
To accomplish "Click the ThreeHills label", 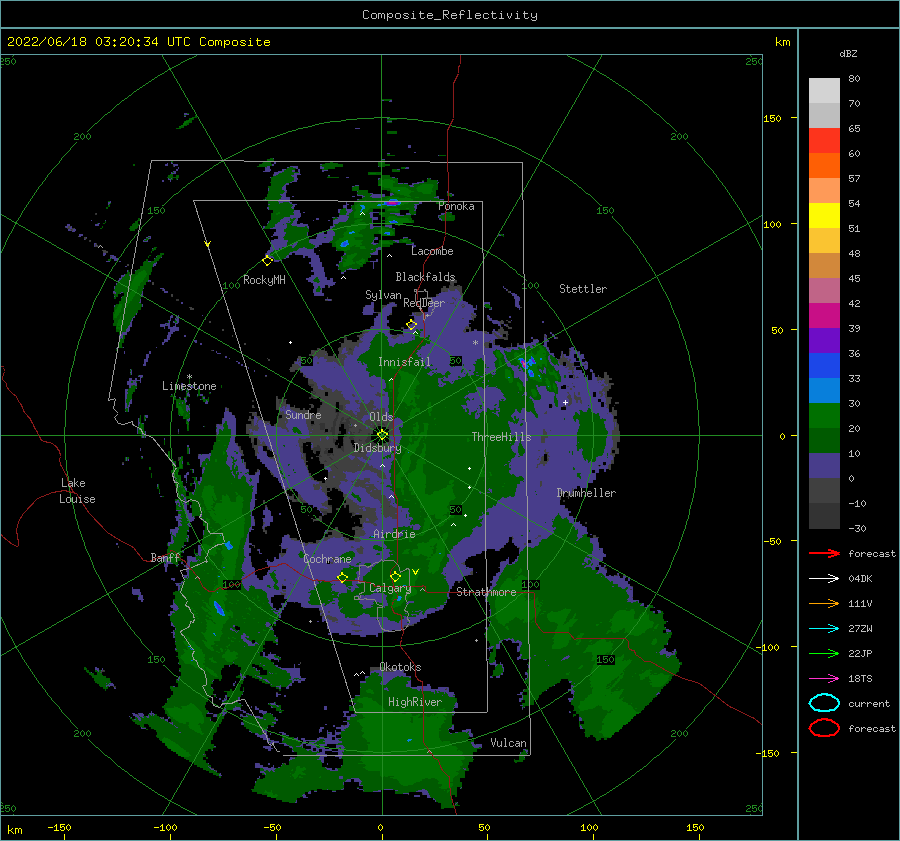I will click(x=502, y=437).
